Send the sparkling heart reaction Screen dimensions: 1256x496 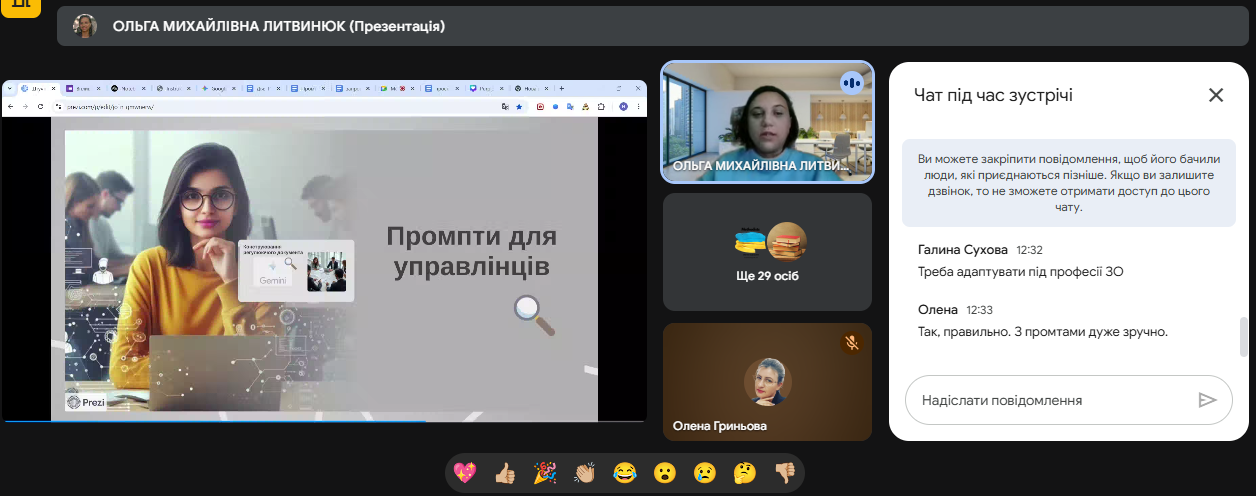point(465,473)
